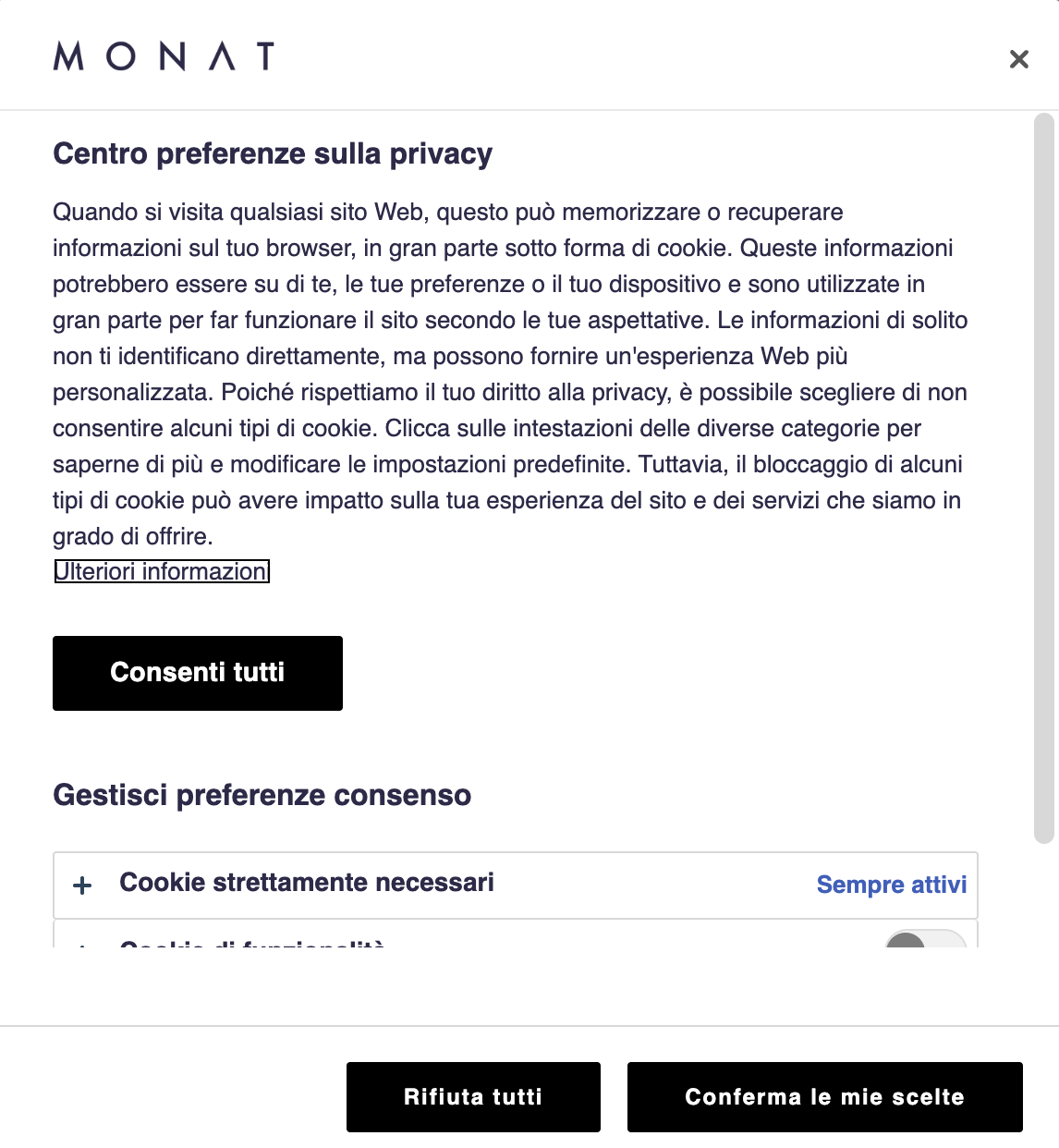Click the Cookie strettamente necessari label
1059x1148 pixels.
pos(307,883)
